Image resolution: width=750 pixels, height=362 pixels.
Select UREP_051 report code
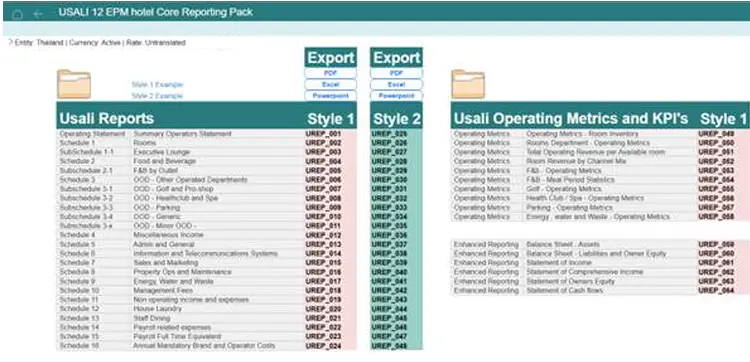pos(716,152)
